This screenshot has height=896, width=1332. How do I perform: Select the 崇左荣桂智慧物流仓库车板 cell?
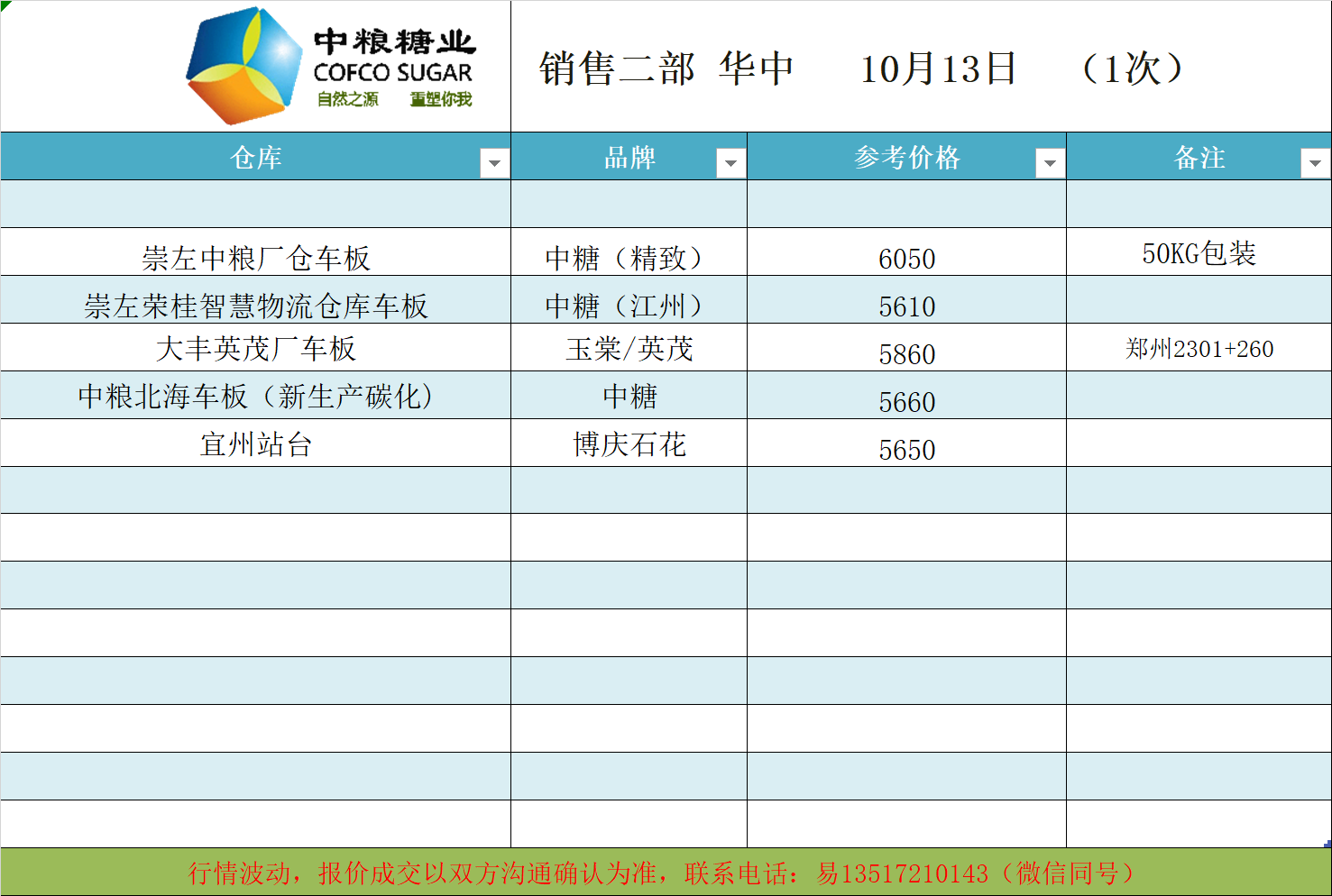point(256,306)
